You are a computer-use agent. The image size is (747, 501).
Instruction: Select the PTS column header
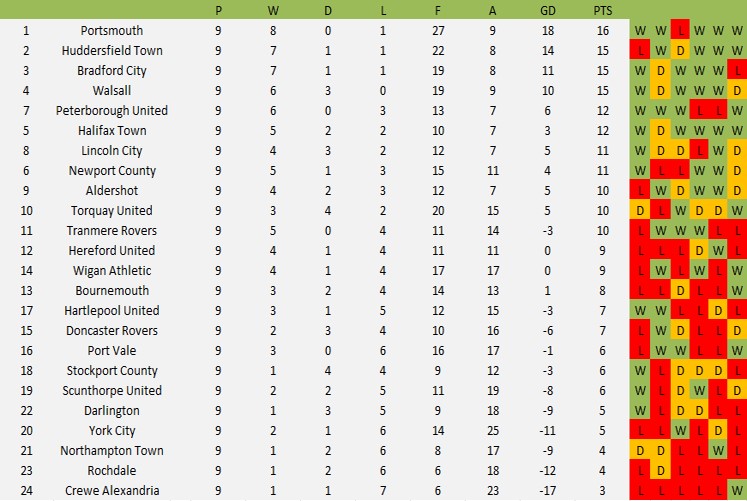pos(603,10)
